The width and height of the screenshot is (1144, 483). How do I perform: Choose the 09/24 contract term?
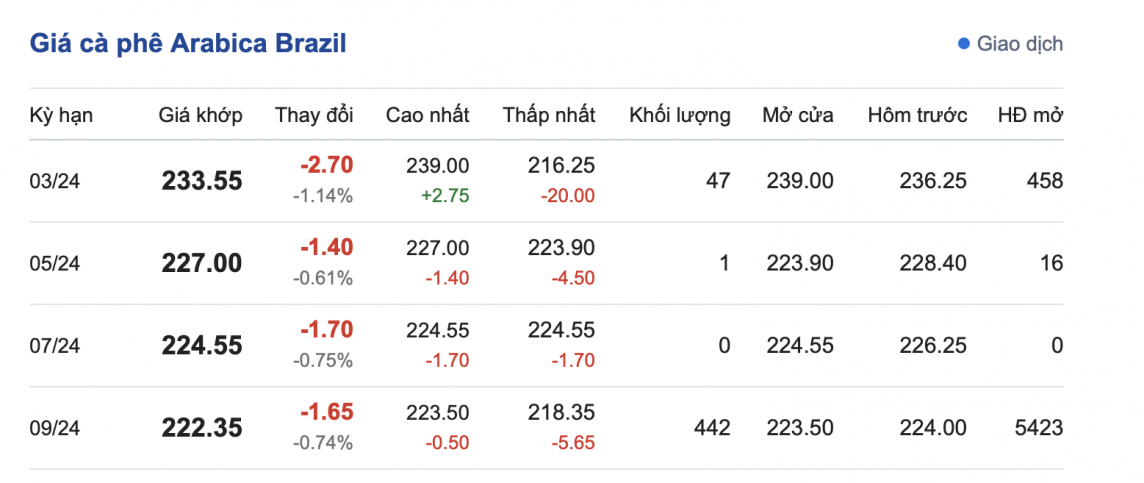(x=54, y=428)
